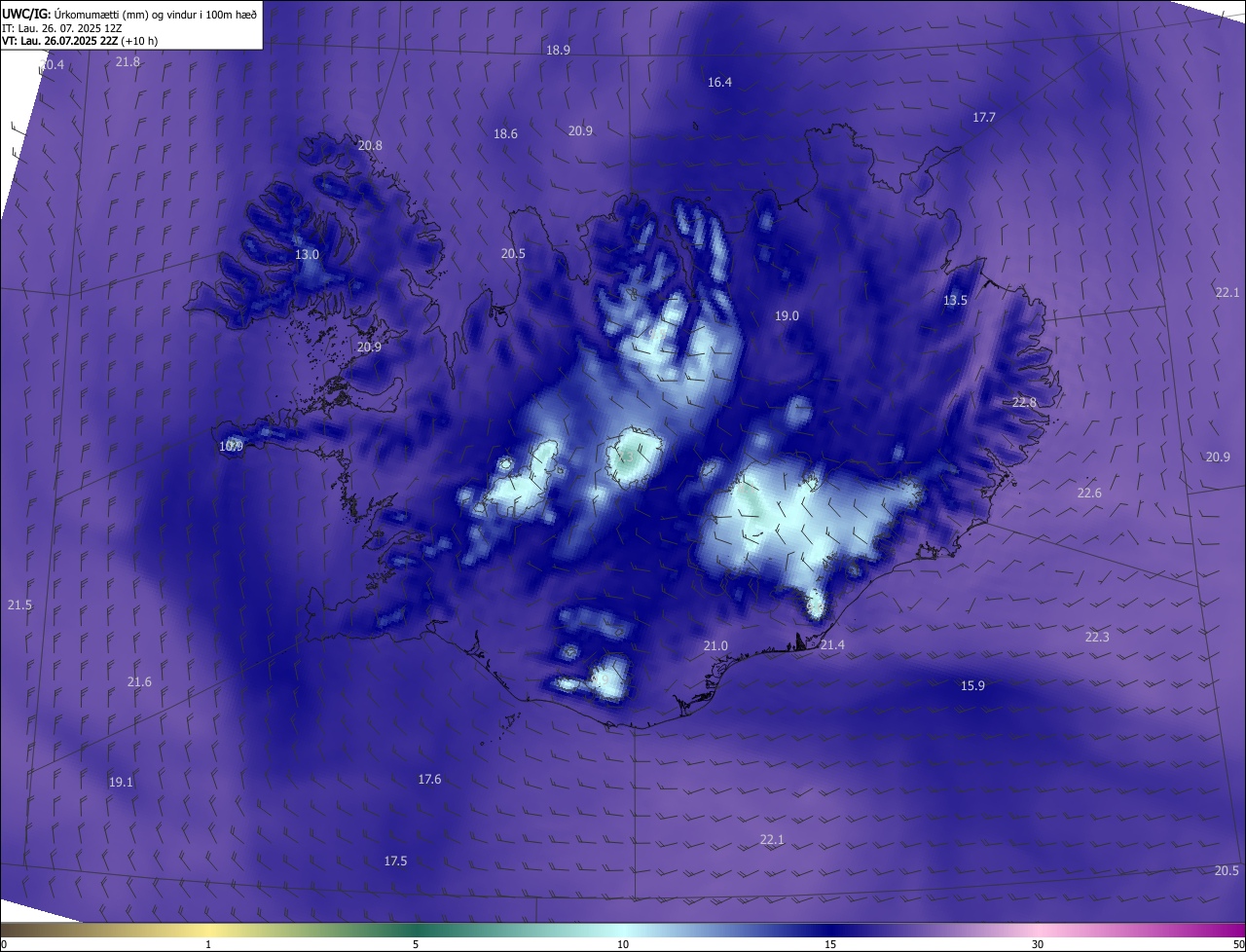Image resolution: width=1246 pixels, height=952 pixels.
Task: Click the colorbar tick label 1
Action: (208, 944)
